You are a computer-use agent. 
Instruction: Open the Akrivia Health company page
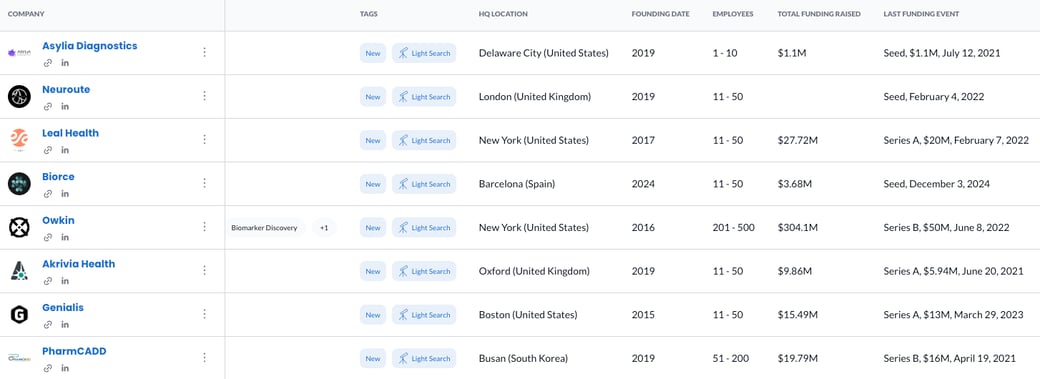click(x=79, y=264)
